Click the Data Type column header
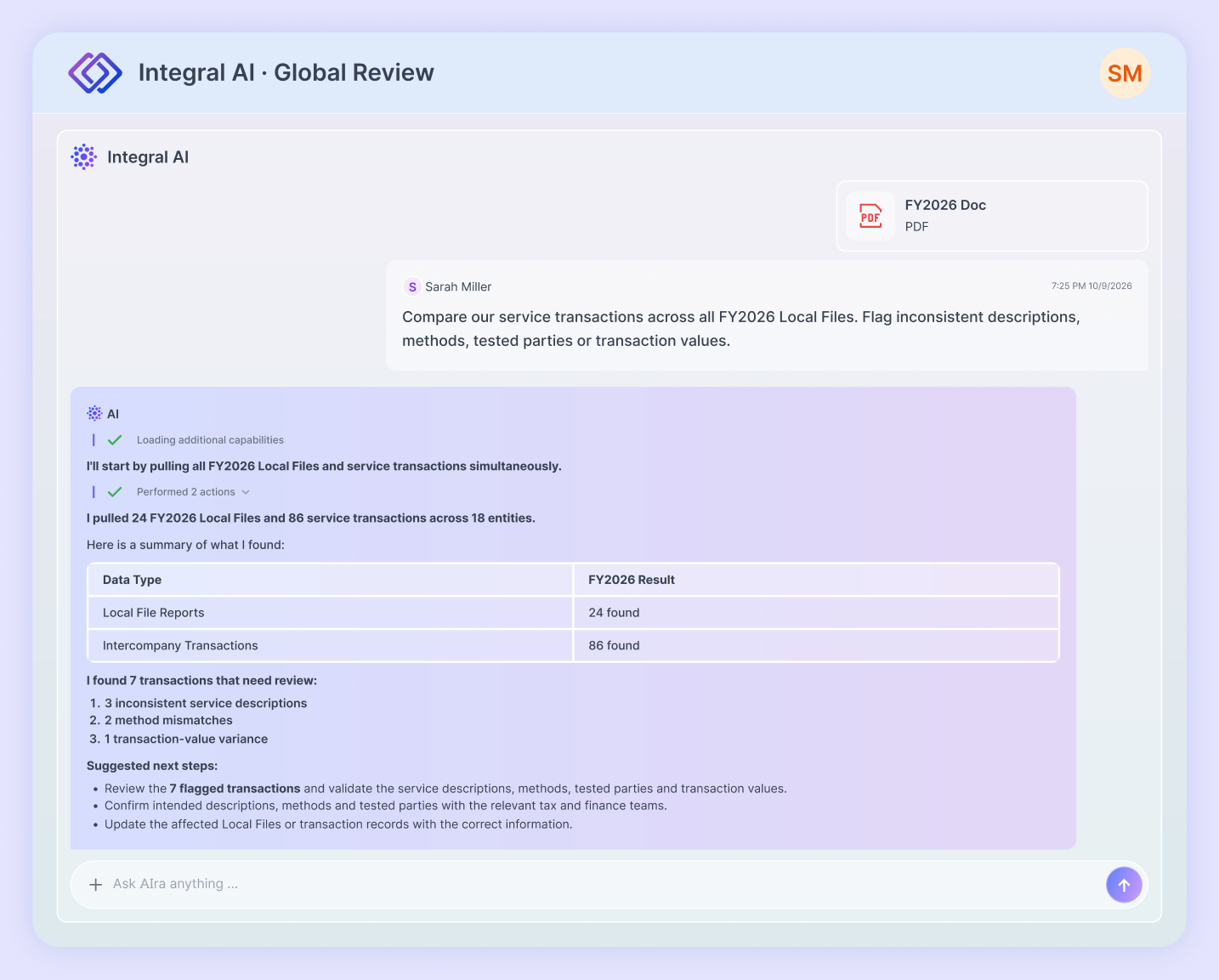 pos(330,580)
